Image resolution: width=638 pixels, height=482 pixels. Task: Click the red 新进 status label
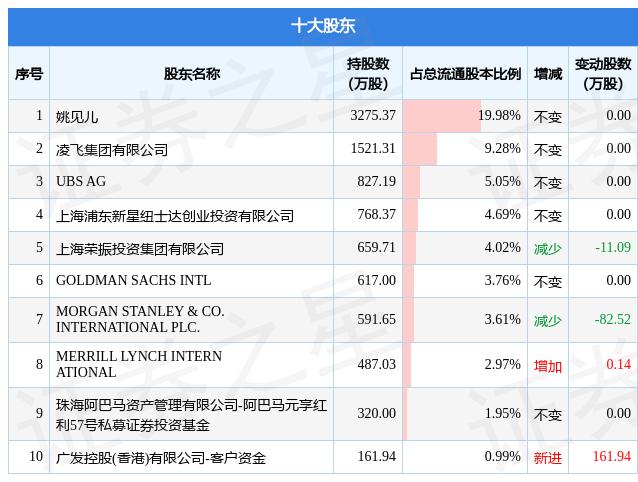pos(548,458)
